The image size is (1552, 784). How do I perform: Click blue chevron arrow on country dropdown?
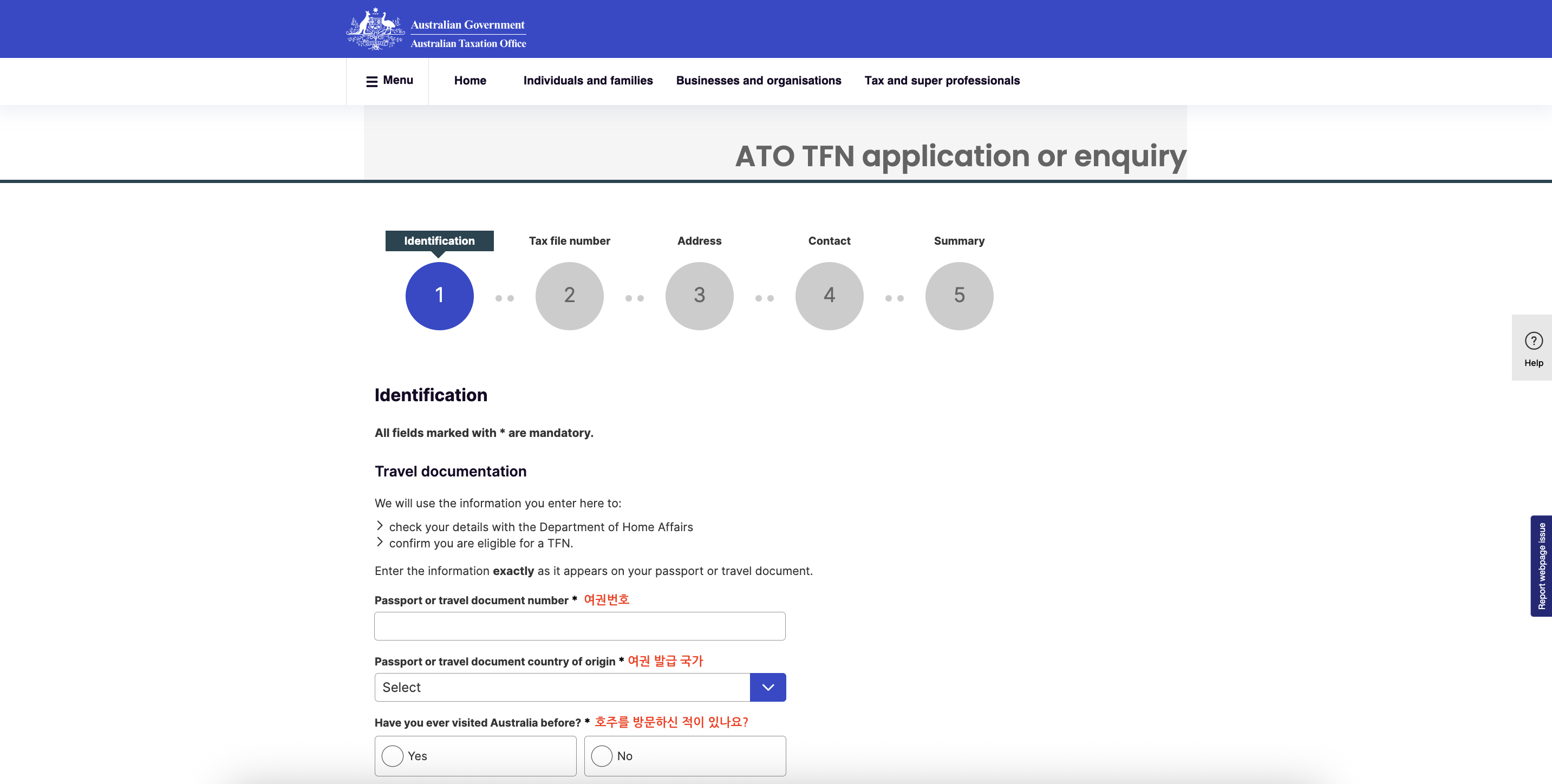767,687
